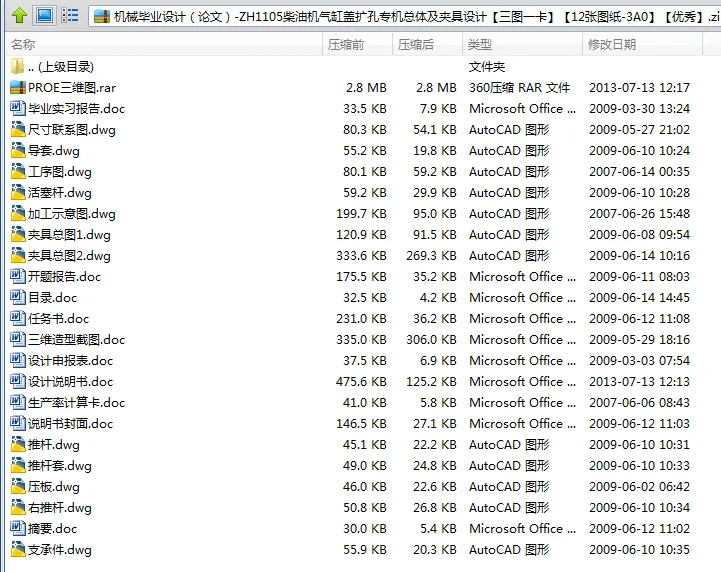The image size is (721, 572).
Task: Select the 尺寸联系图.dwg file icon
Action: coord(18,130)
